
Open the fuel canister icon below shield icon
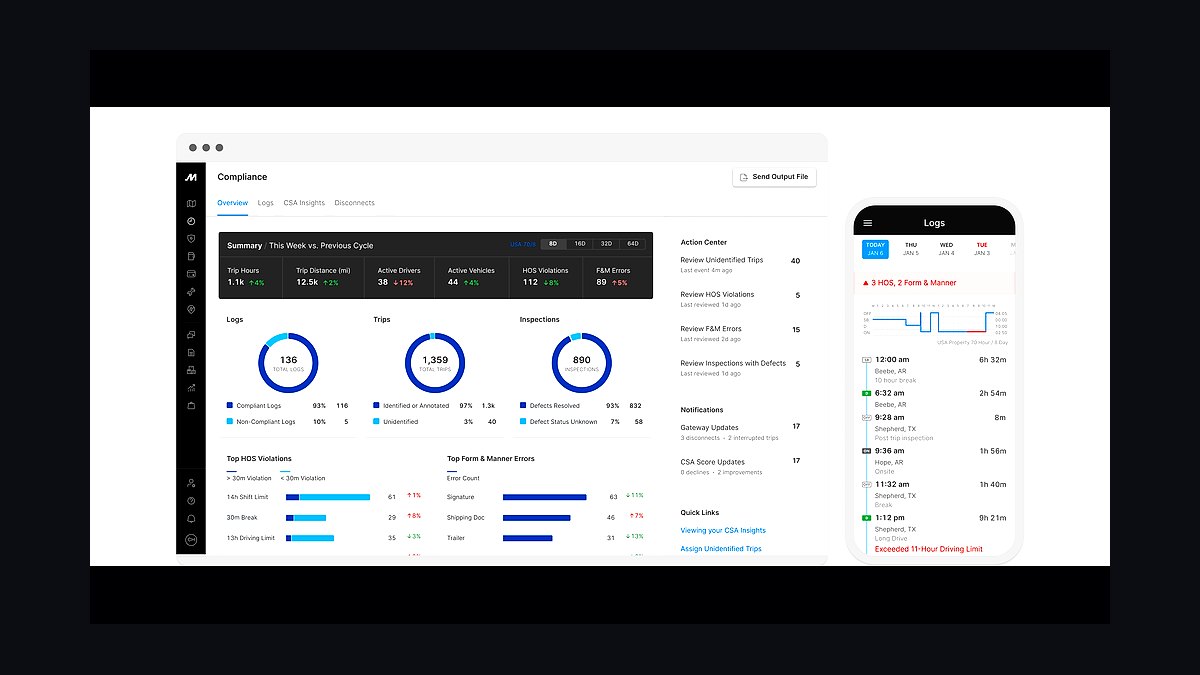pyautogui.click(x=190, y=256)
